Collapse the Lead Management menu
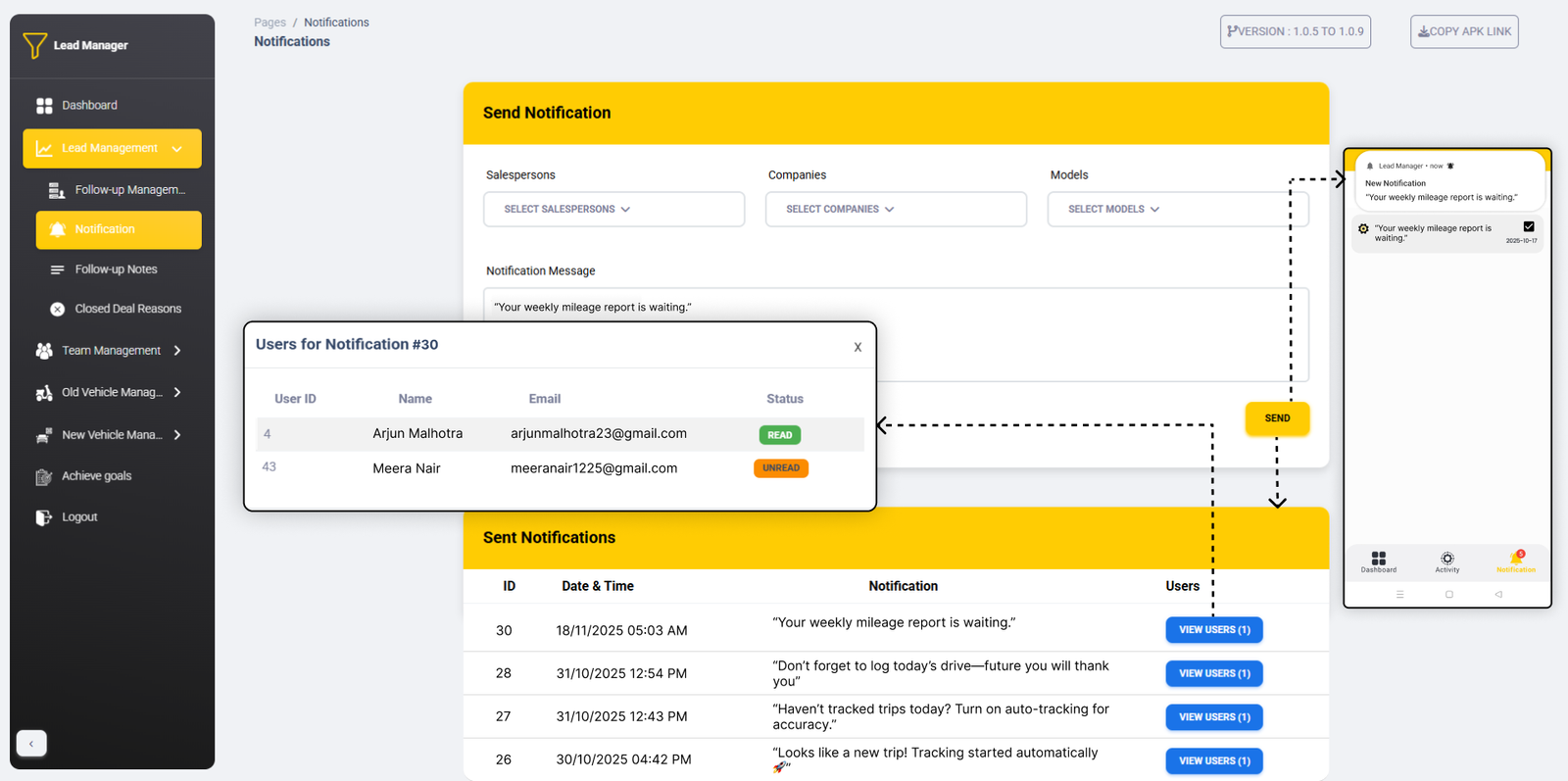1568x781 pixels. click(x=177, y=149)
